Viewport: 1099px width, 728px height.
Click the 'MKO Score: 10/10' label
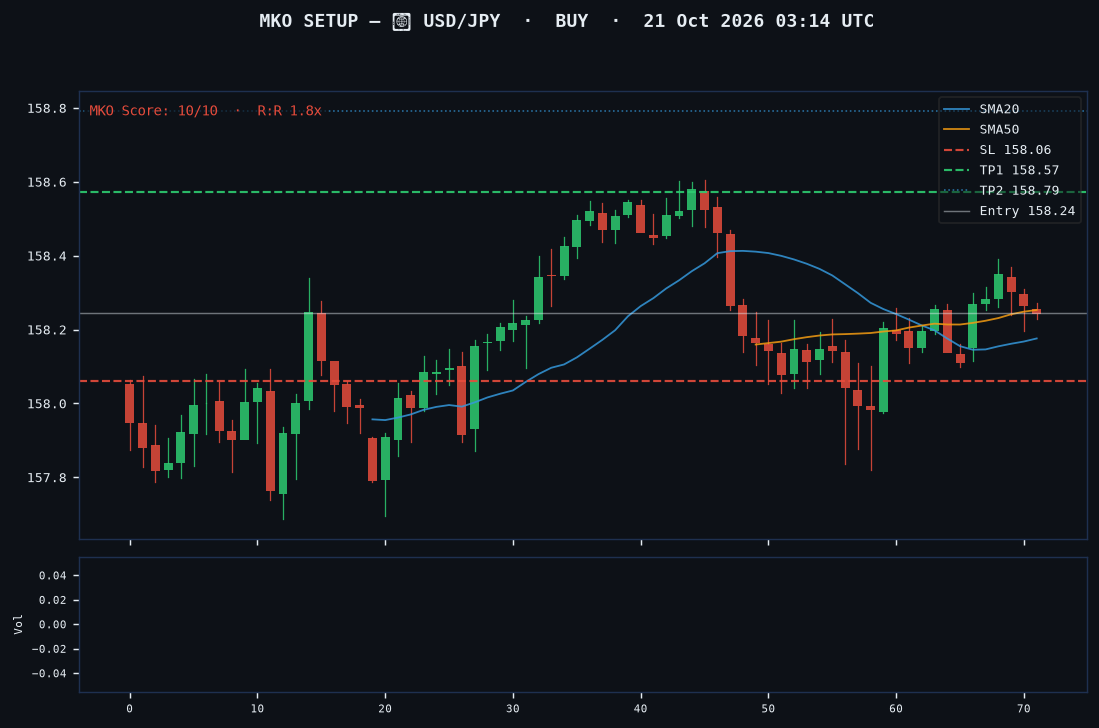[153, 111]
